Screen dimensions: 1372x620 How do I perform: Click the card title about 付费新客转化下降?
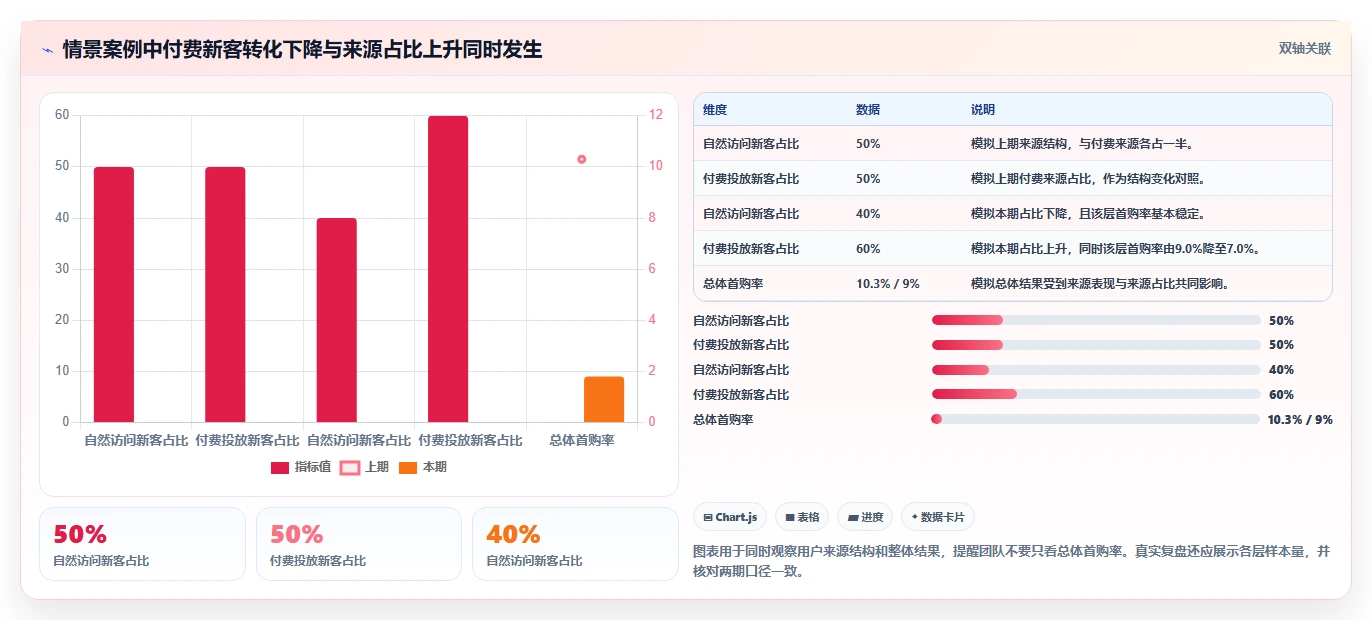302,49
